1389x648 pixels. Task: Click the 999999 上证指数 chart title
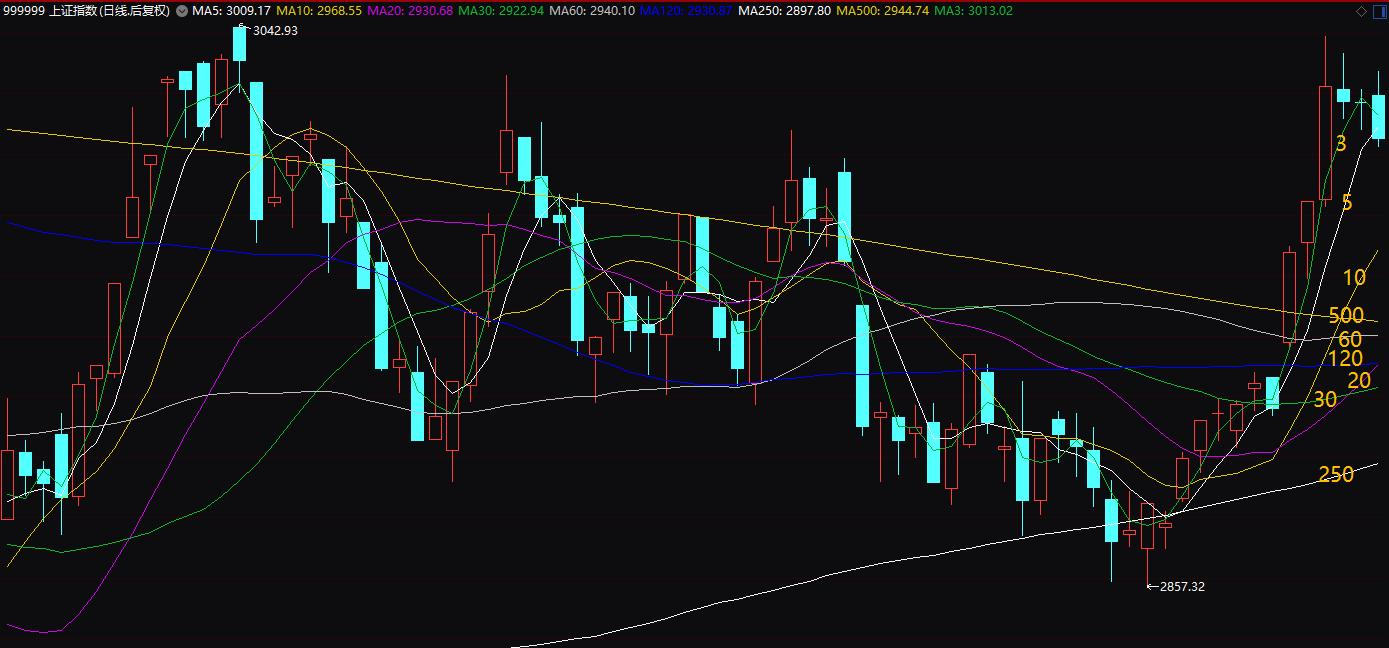tap(86, 11)
